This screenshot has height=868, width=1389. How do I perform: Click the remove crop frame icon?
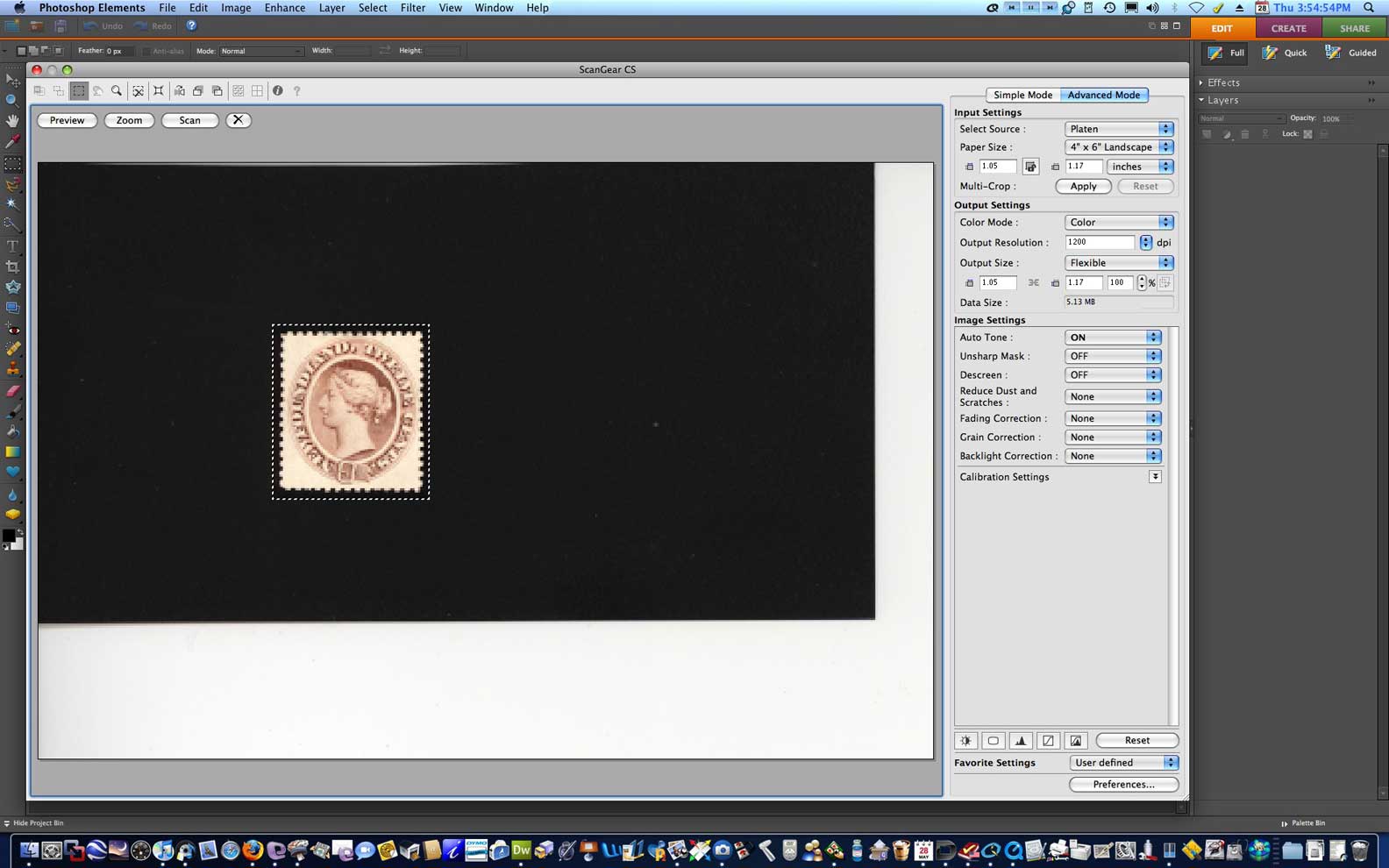tap(138, 90)
